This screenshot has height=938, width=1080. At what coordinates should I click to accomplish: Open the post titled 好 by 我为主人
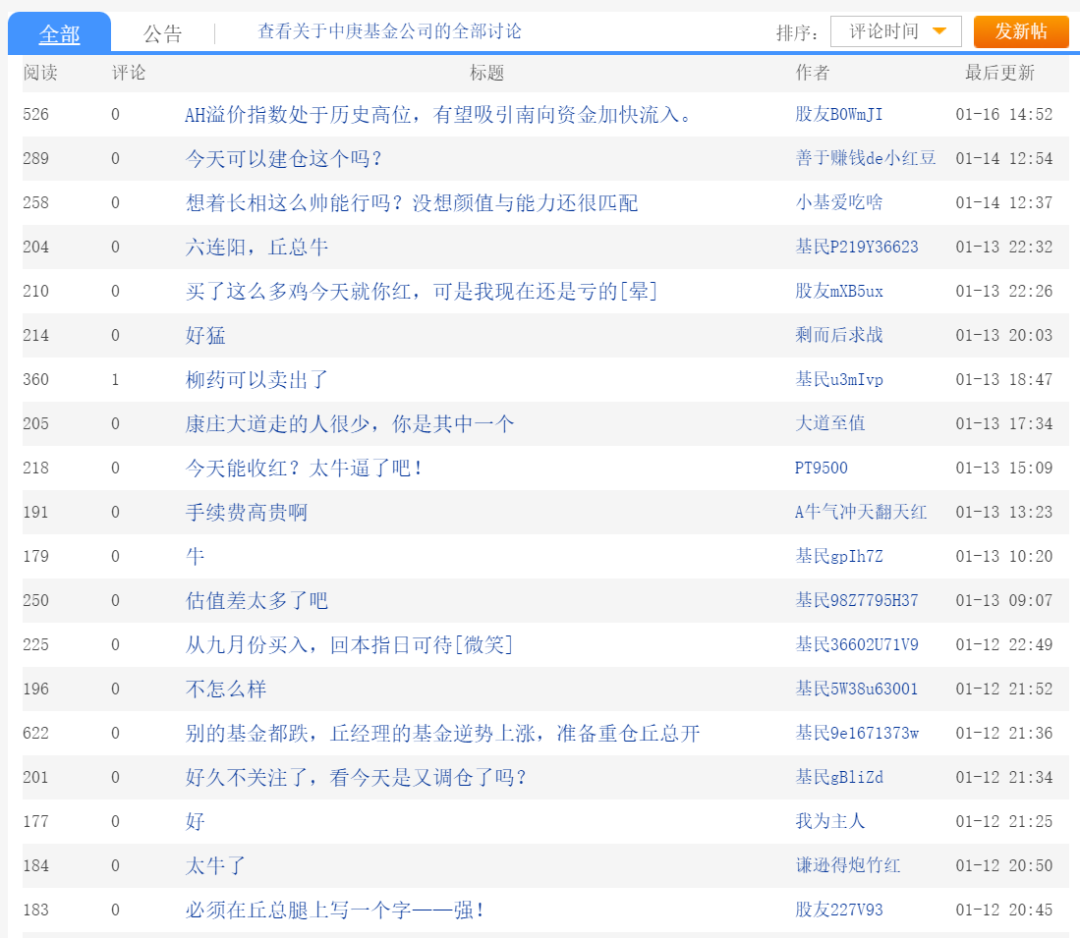click(x=195, y=821)
